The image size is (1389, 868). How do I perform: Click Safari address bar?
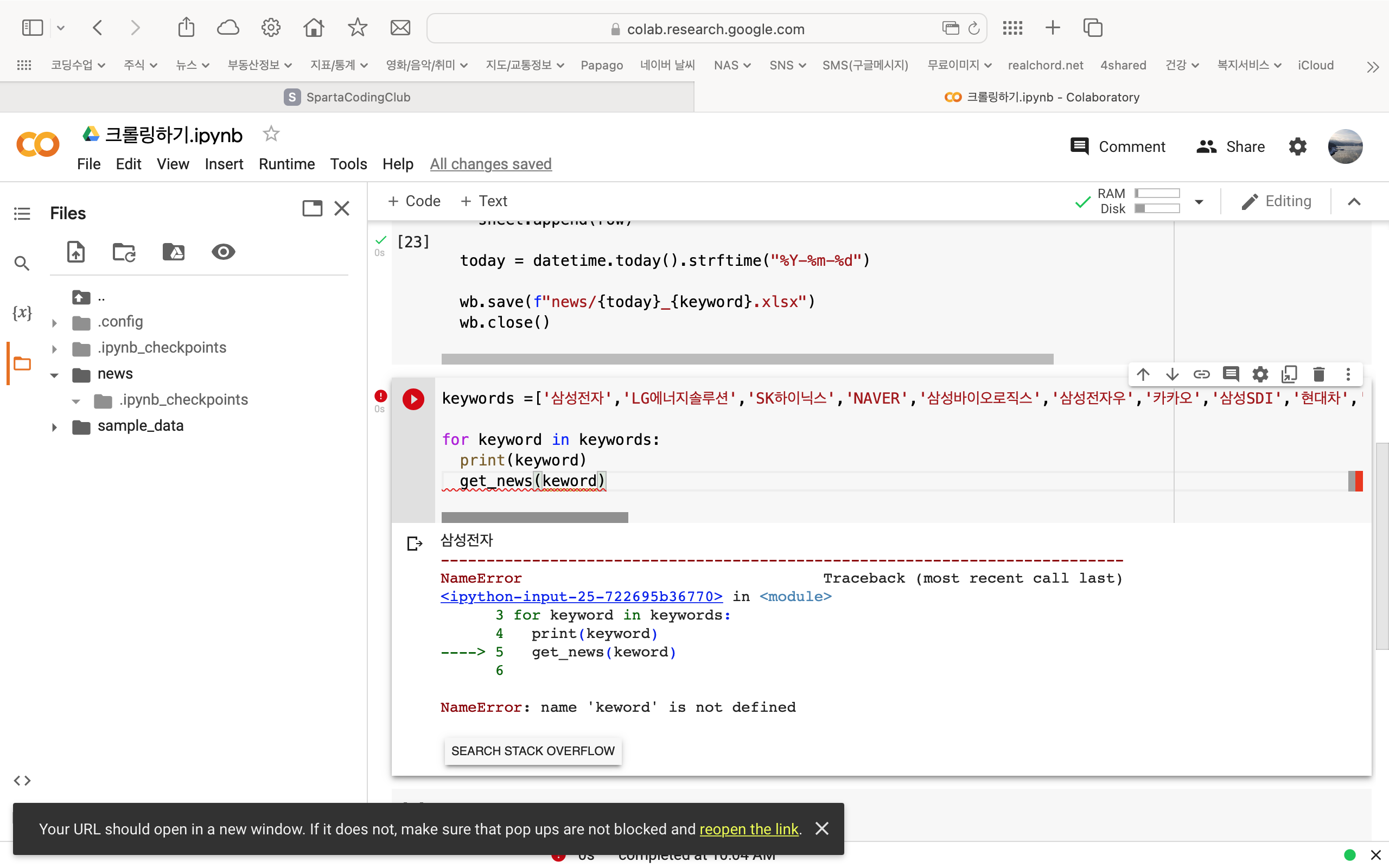click(706, 29)
